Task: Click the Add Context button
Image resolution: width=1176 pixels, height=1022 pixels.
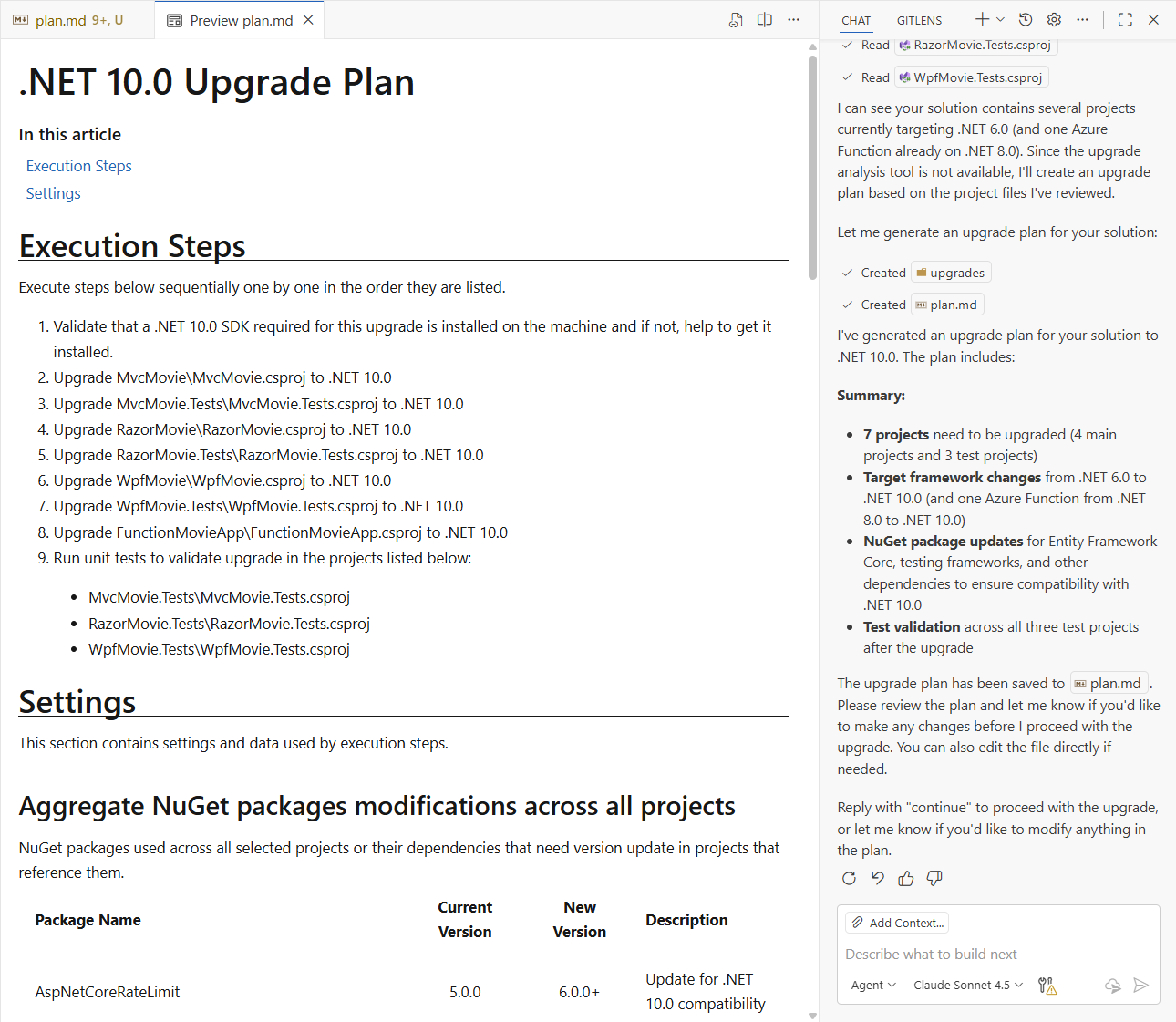Action: click(x=897, y=923)
